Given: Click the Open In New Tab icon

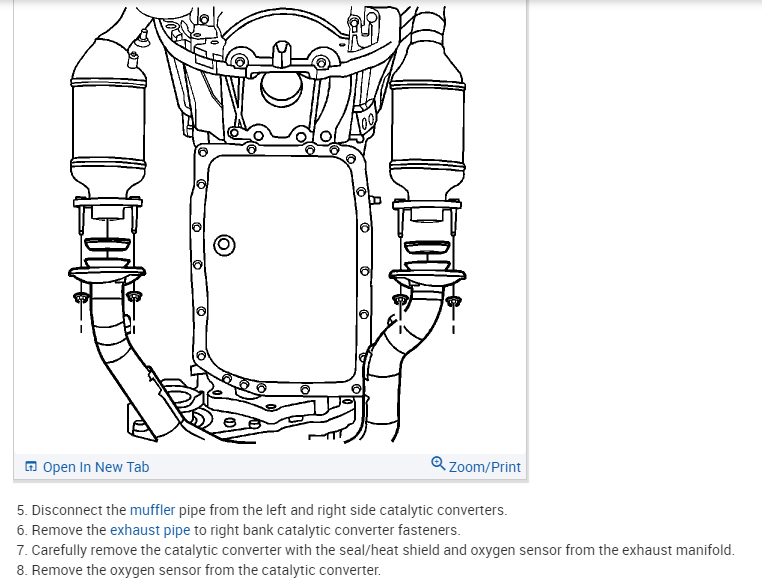Looking at the screenshot, I should 31,466.
